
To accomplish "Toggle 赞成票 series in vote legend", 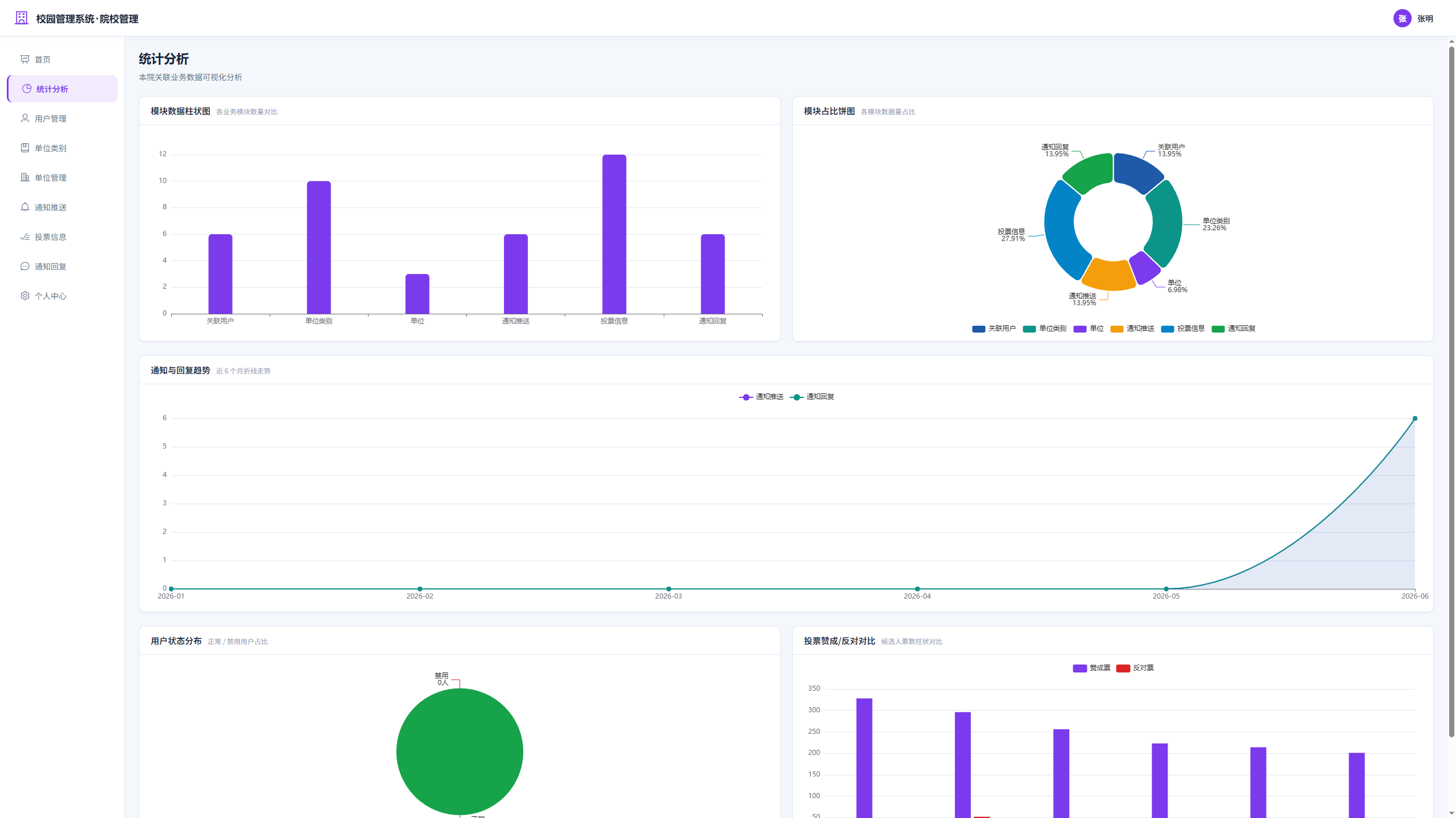I will (x=1091, y=668).
